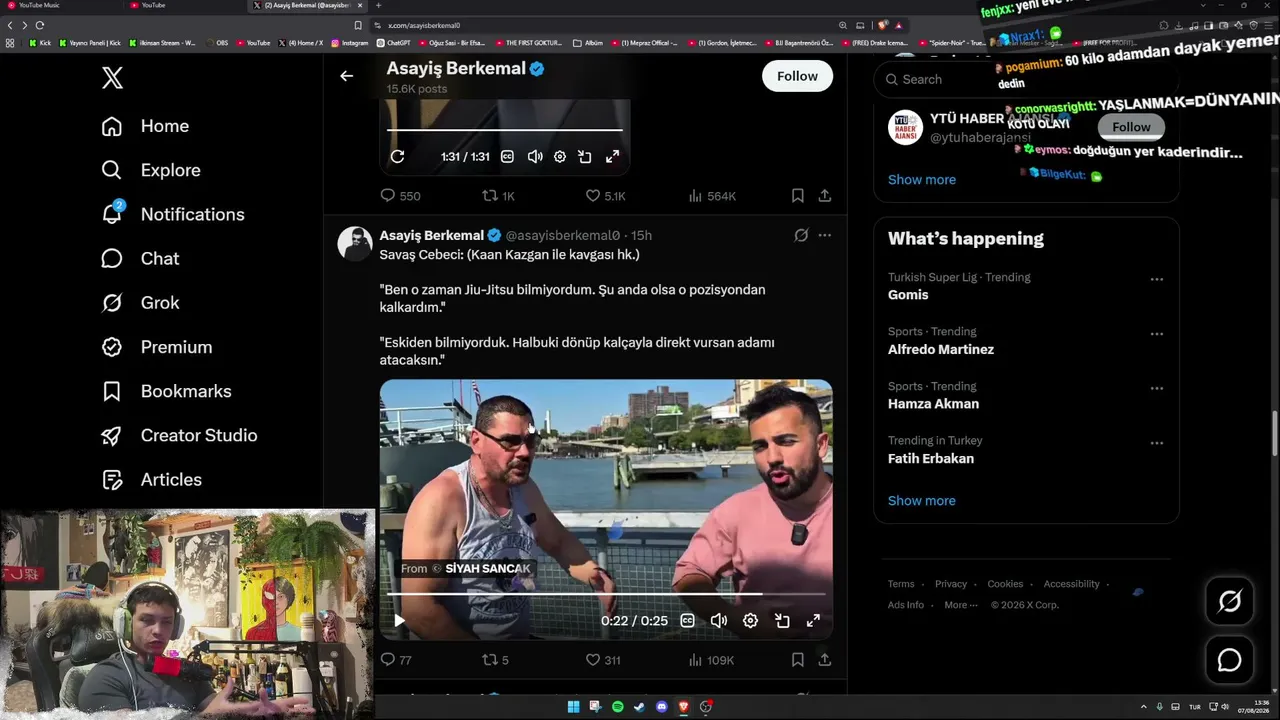Share the post with 109K views
Screen dimensions: 1280x720
[x=824, y=660]
